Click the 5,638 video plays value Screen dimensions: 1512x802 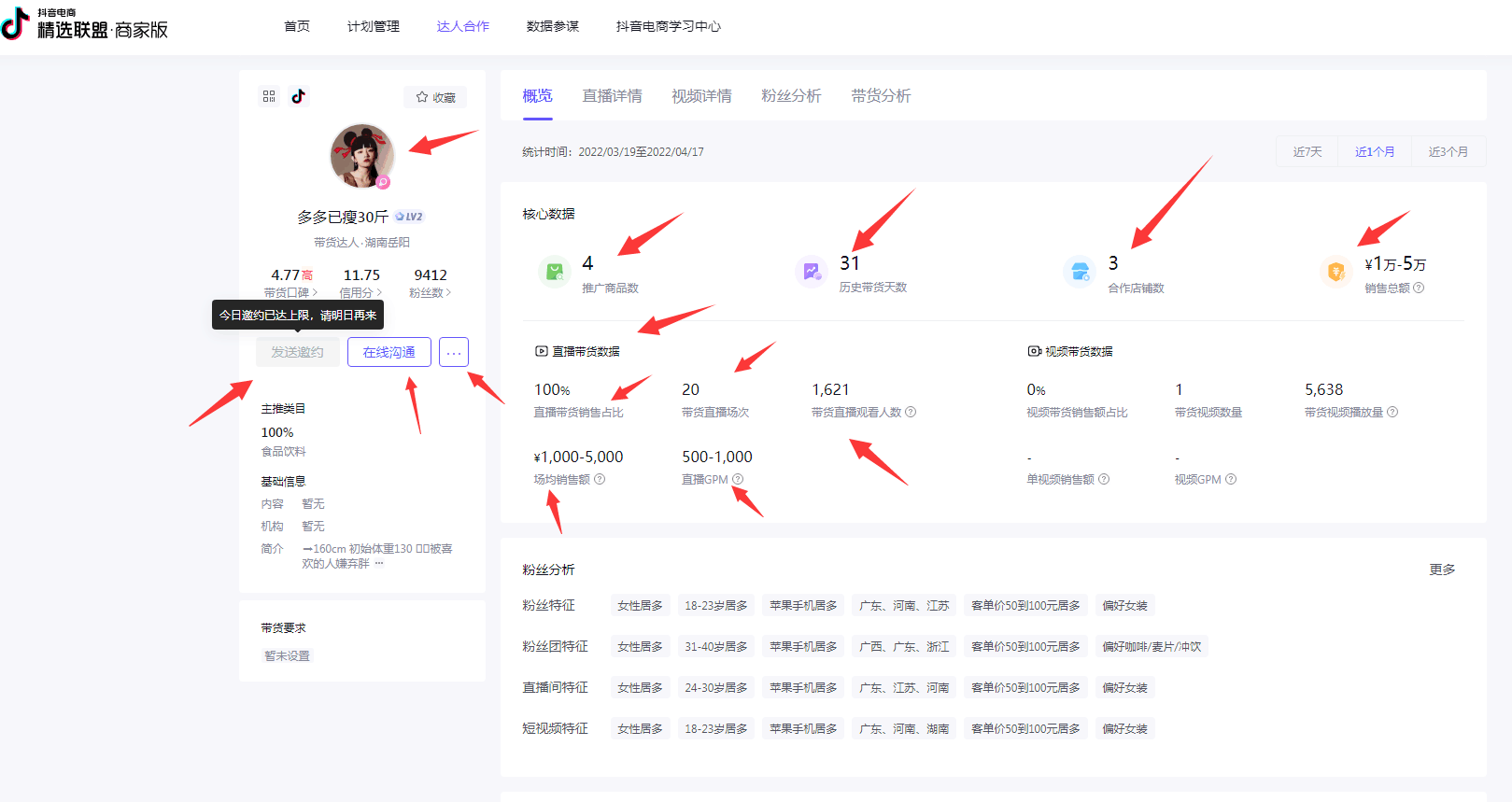(x=1323, y=389)
